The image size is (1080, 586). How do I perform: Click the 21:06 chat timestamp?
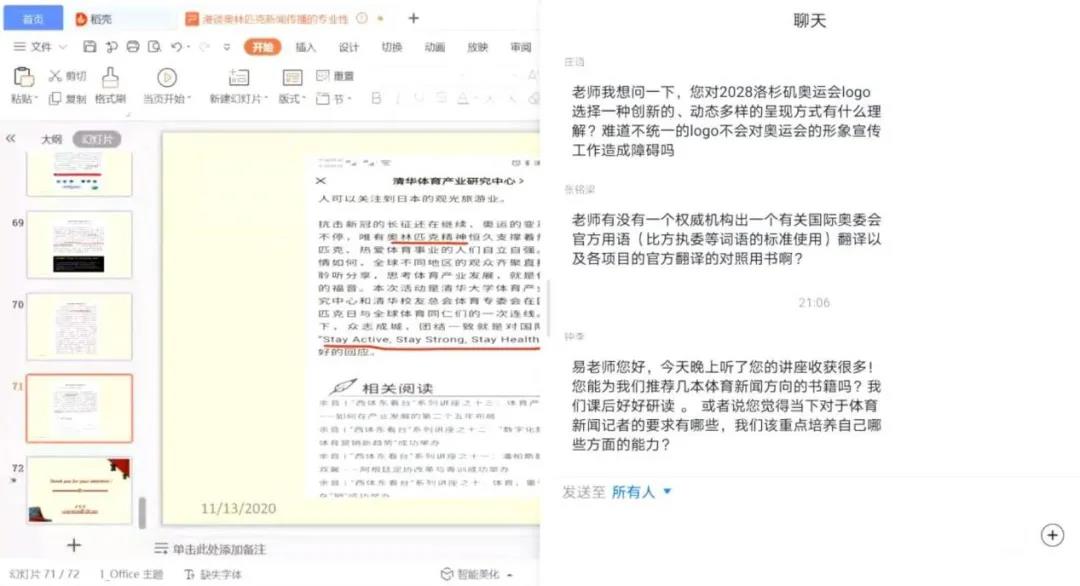pyautogui.click(x=813, y=302)
